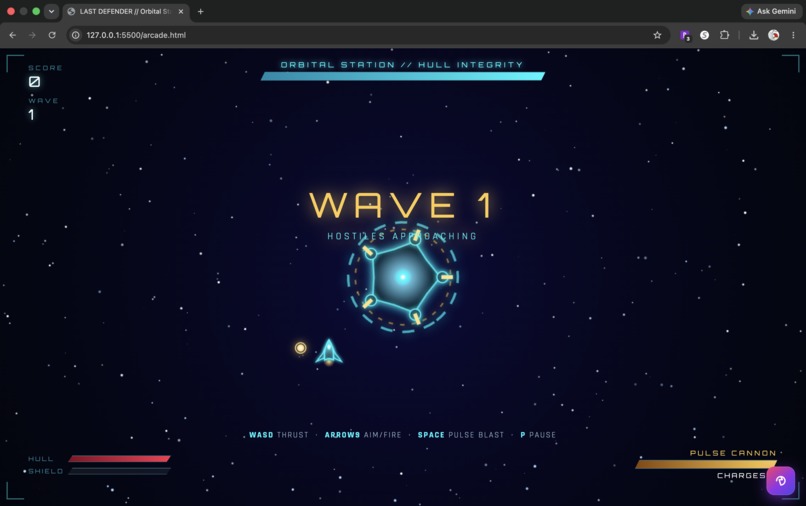The height and width of the screenshot is (506, 806).
Task: View site information icon in address bar
Action: tap(76, 35)
